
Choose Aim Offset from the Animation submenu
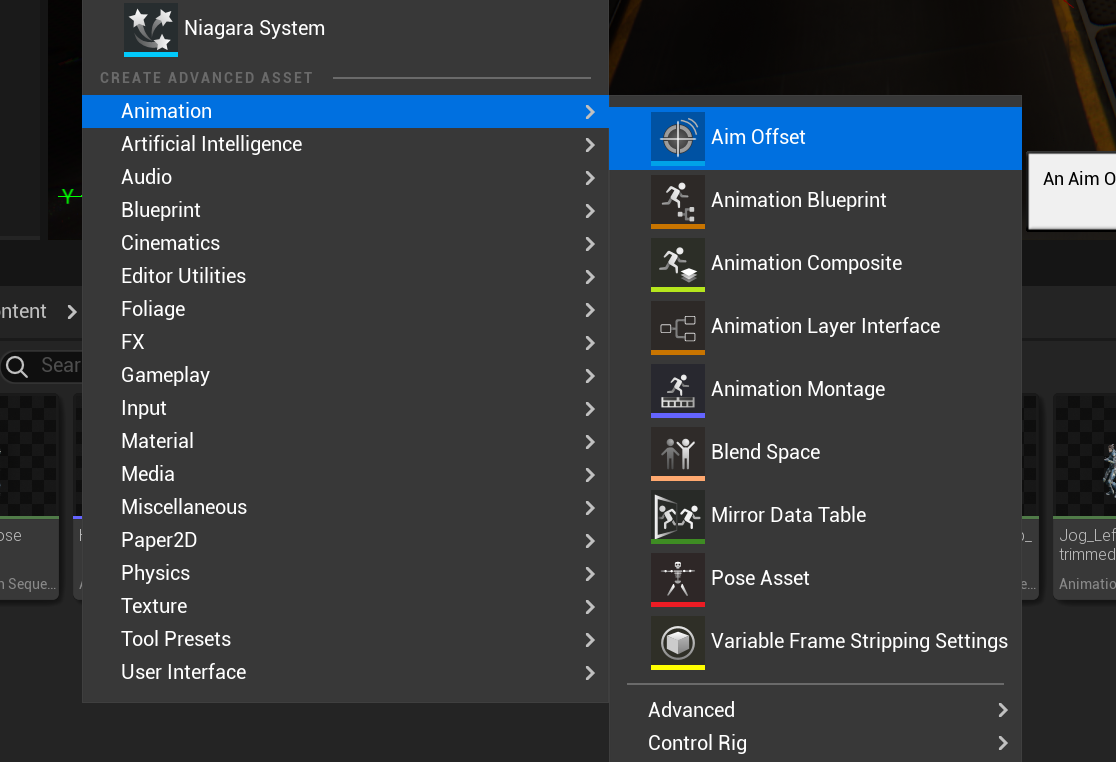815,138
